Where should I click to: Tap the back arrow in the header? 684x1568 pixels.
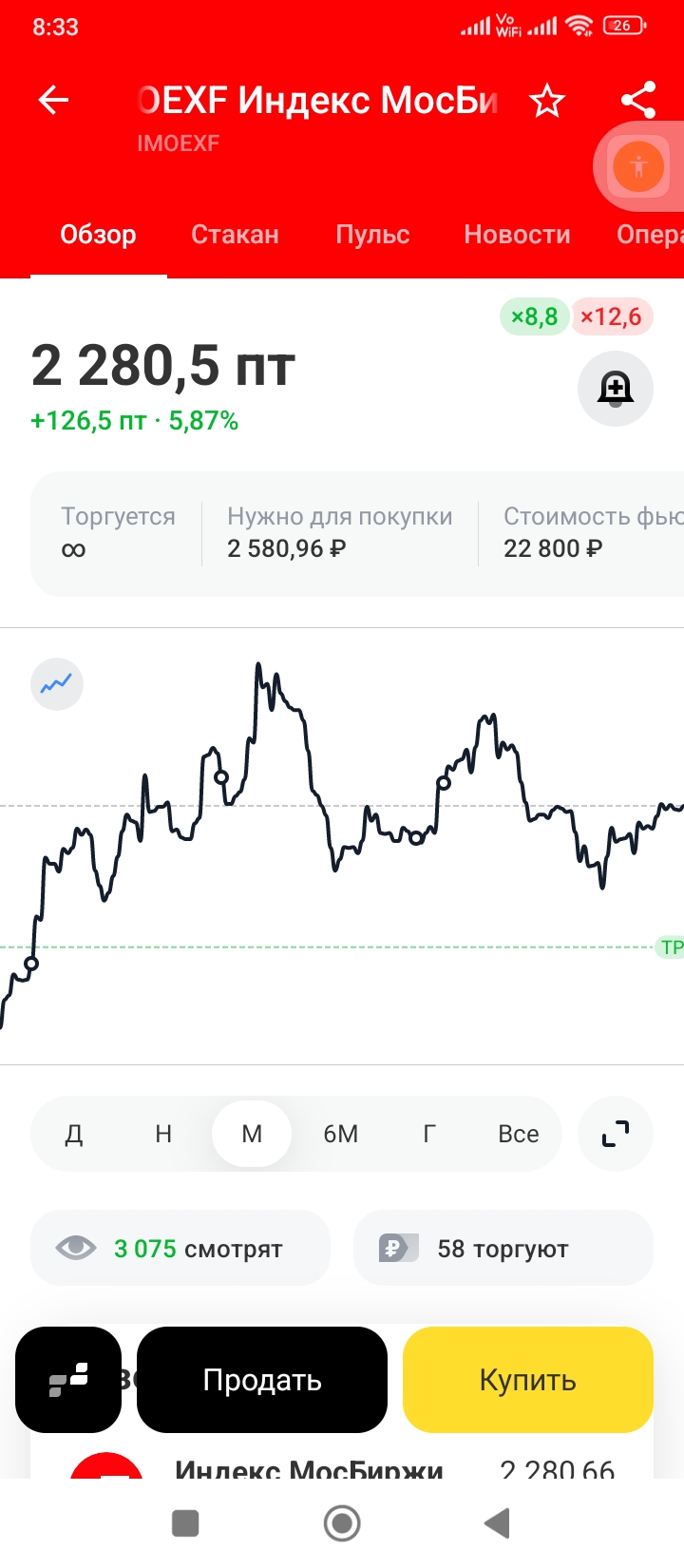[53, 100]
